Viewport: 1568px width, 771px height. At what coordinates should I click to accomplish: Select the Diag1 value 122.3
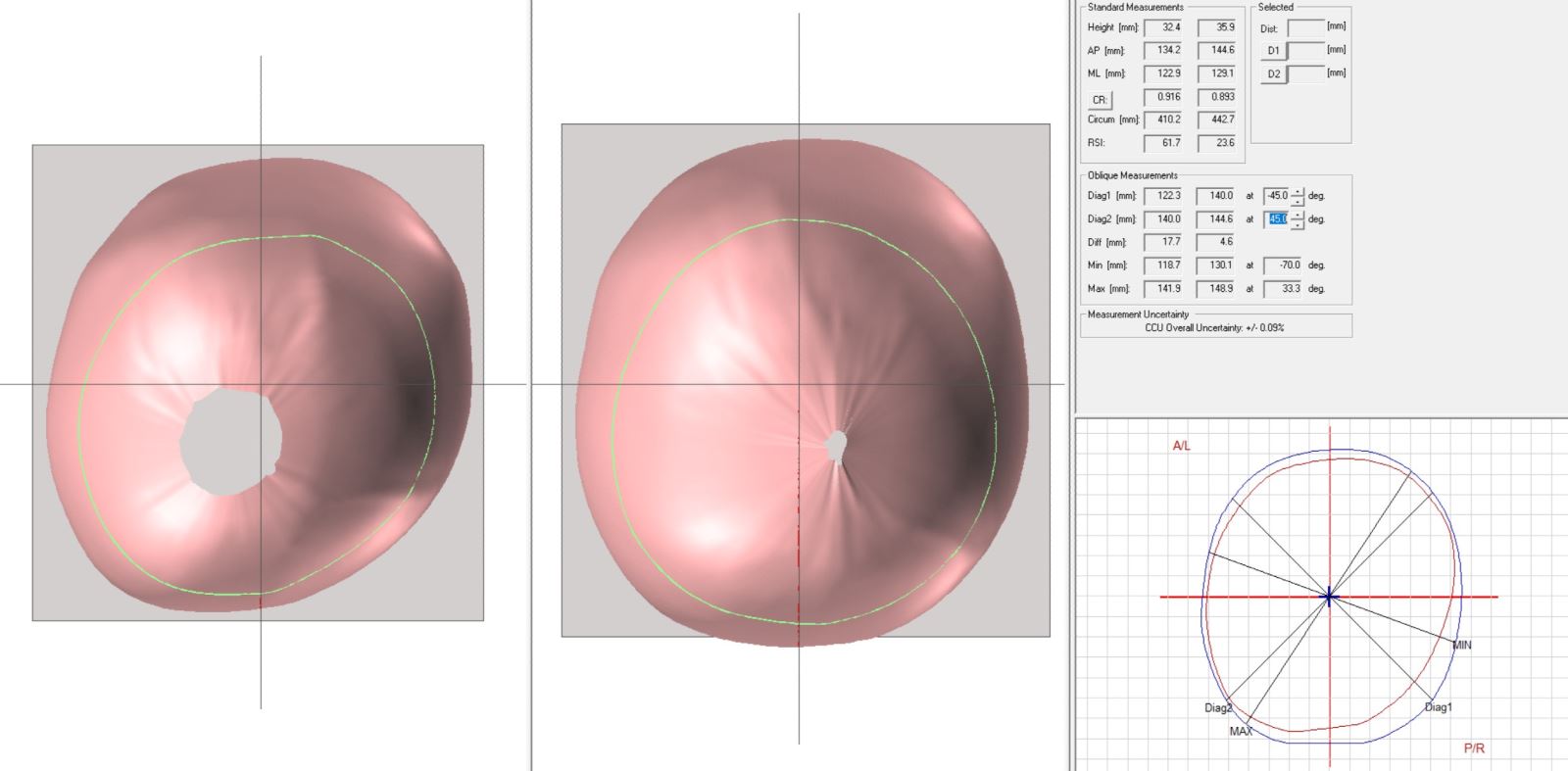pos(1163,196)
